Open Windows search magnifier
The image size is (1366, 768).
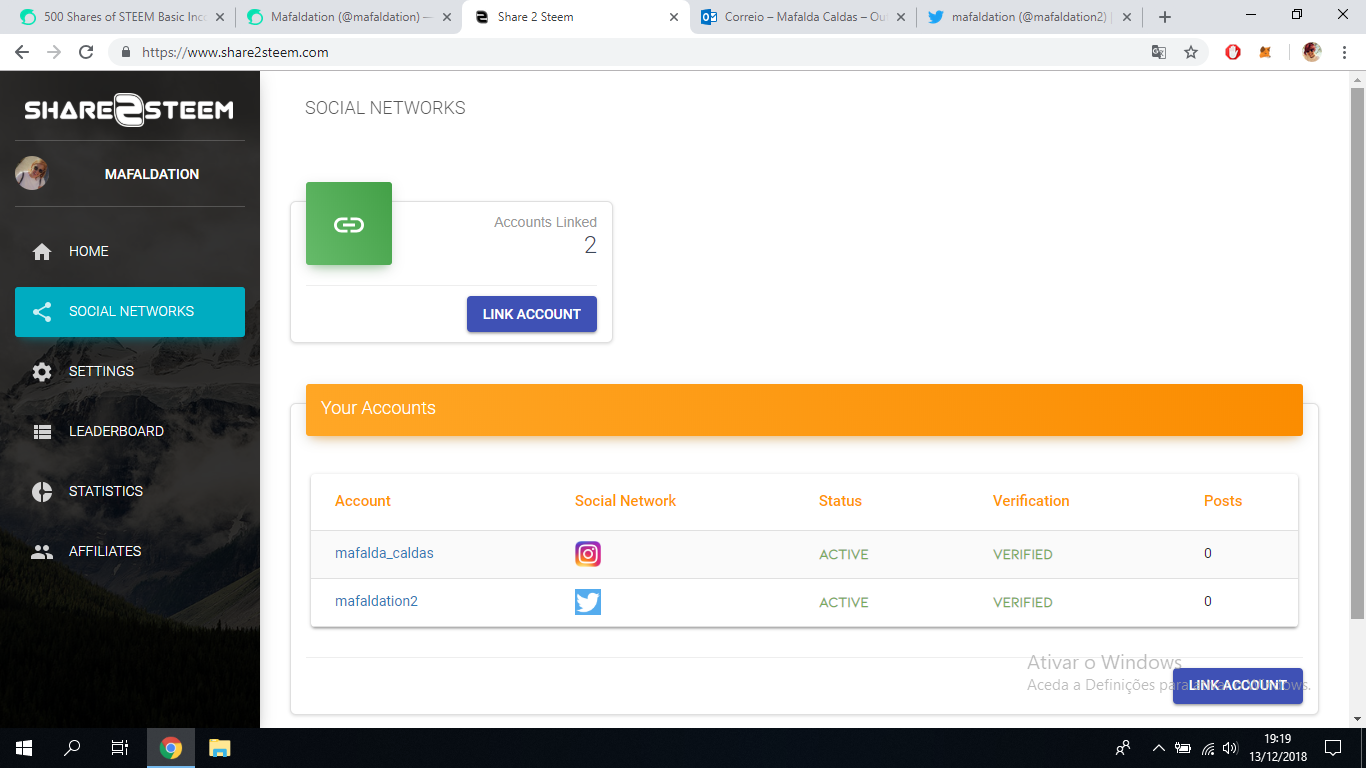pyautogui.click(x=72, y=747)
